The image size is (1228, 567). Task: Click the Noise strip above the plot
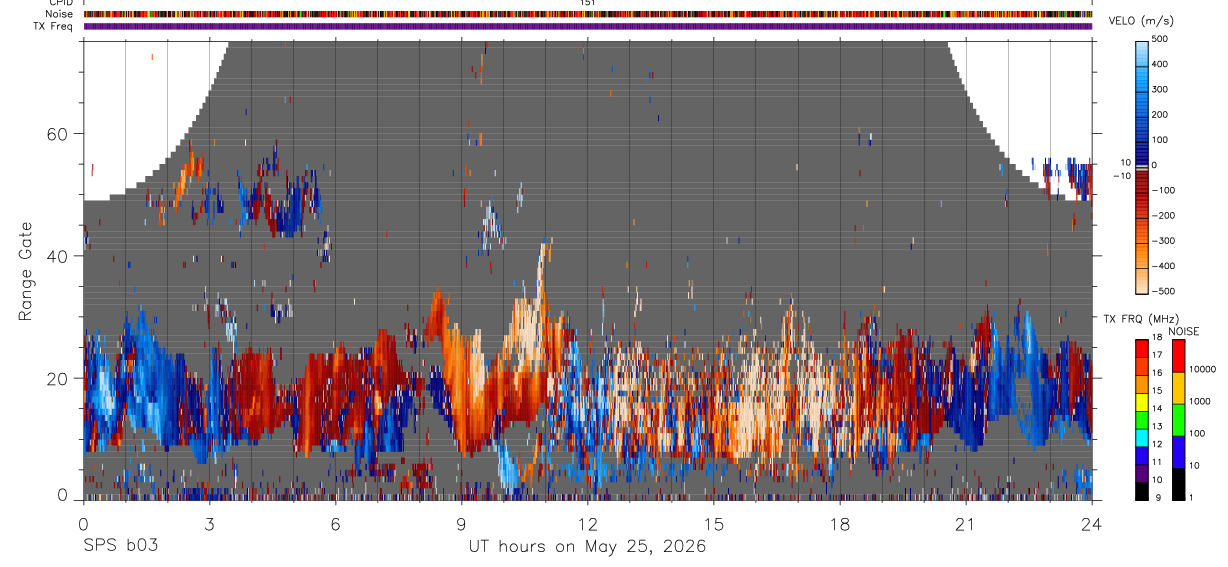click(588, 14)
